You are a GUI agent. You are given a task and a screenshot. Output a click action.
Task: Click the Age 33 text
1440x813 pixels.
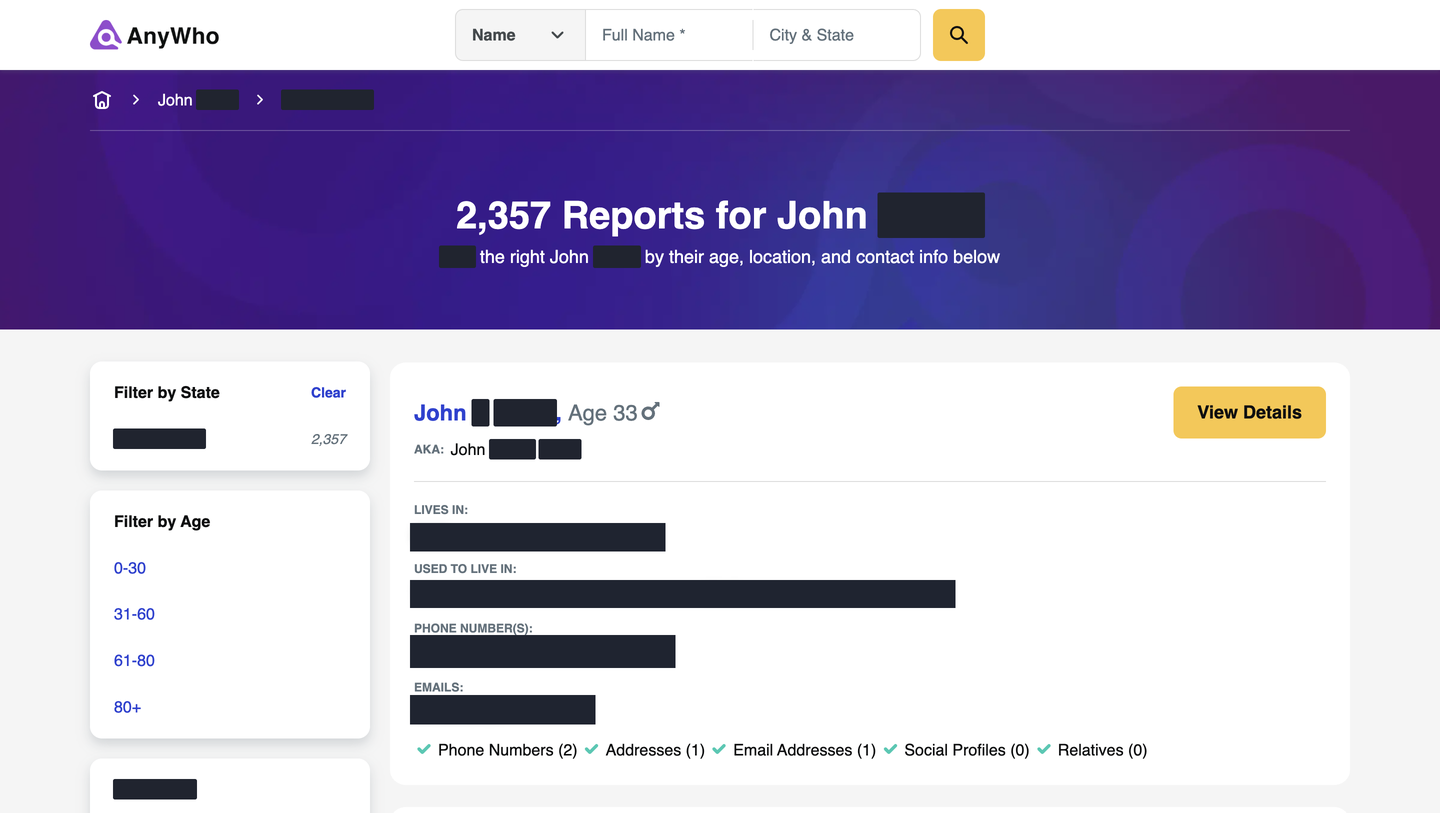click(602, 413)
